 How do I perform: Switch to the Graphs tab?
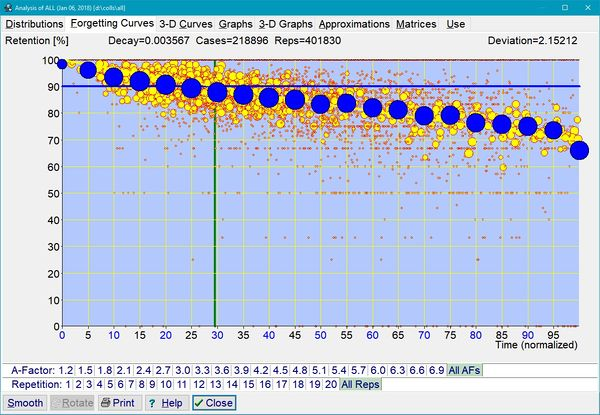(235, 24)
